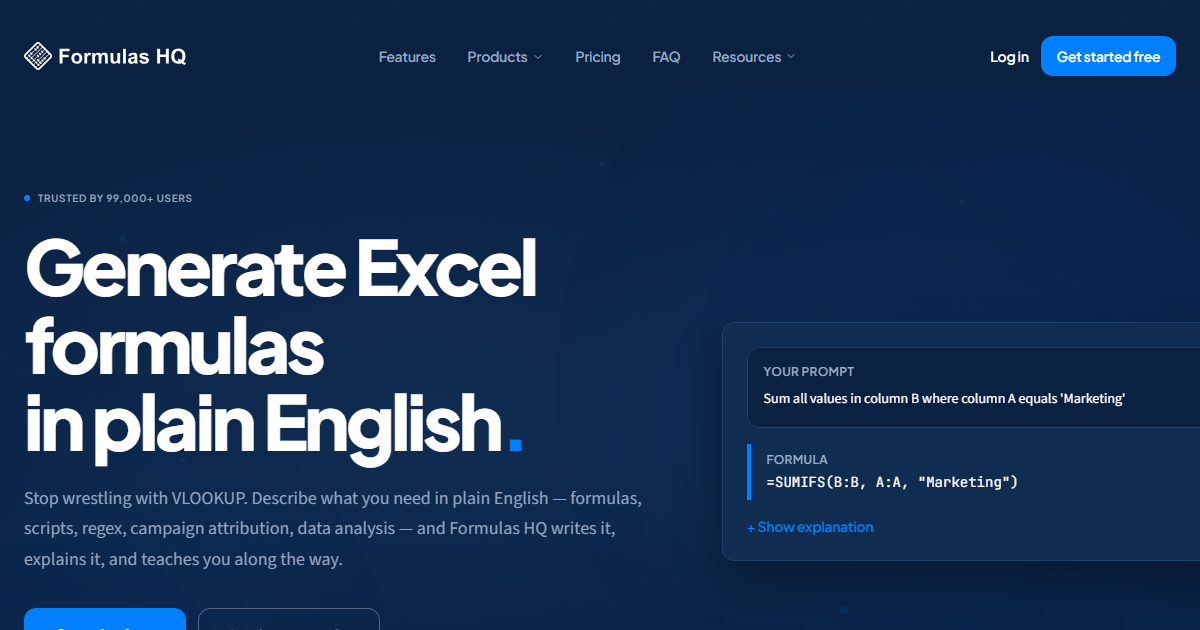Open the Features nav link
Screen dimensions: 1200x630
407,57
